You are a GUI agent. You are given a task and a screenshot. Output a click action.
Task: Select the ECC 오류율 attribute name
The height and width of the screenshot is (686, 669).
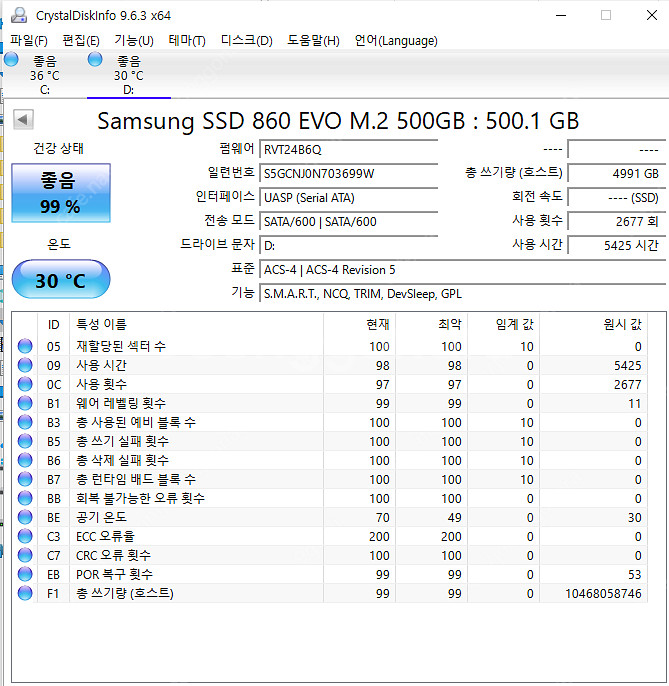[x=105, y=536]
